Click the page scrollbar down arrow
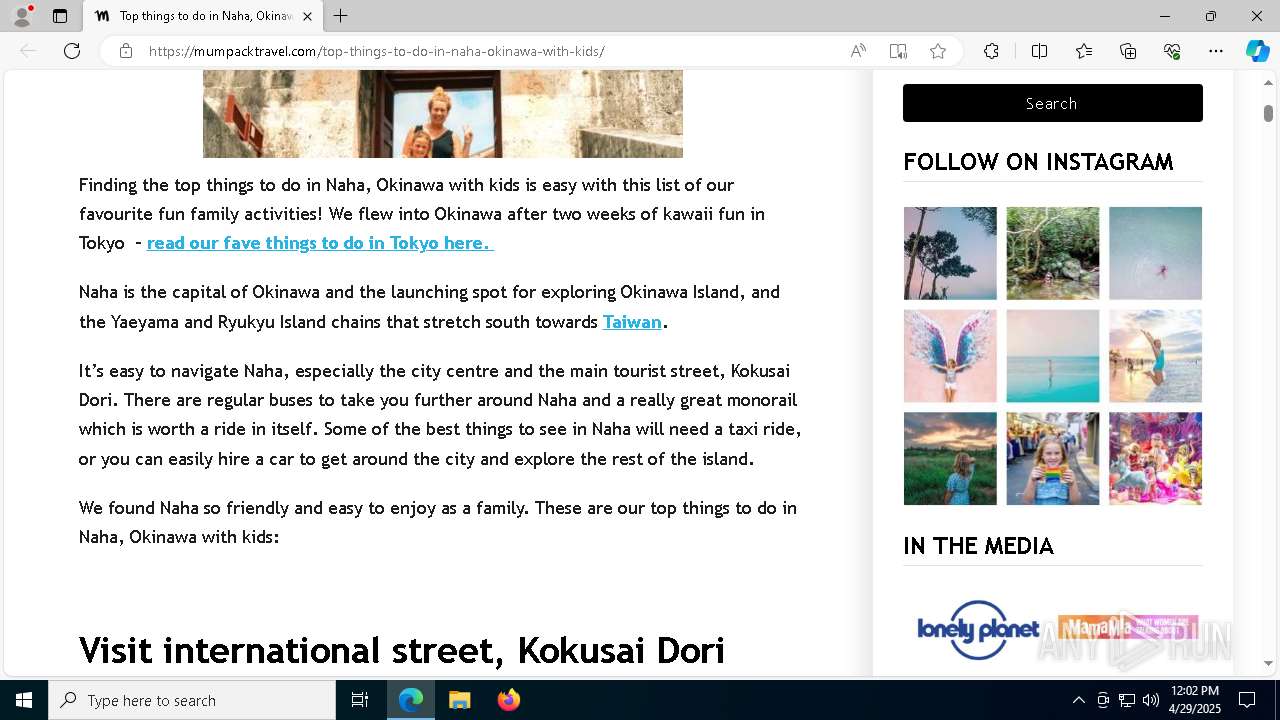 pyautogui.click(x=1268, y=663)
